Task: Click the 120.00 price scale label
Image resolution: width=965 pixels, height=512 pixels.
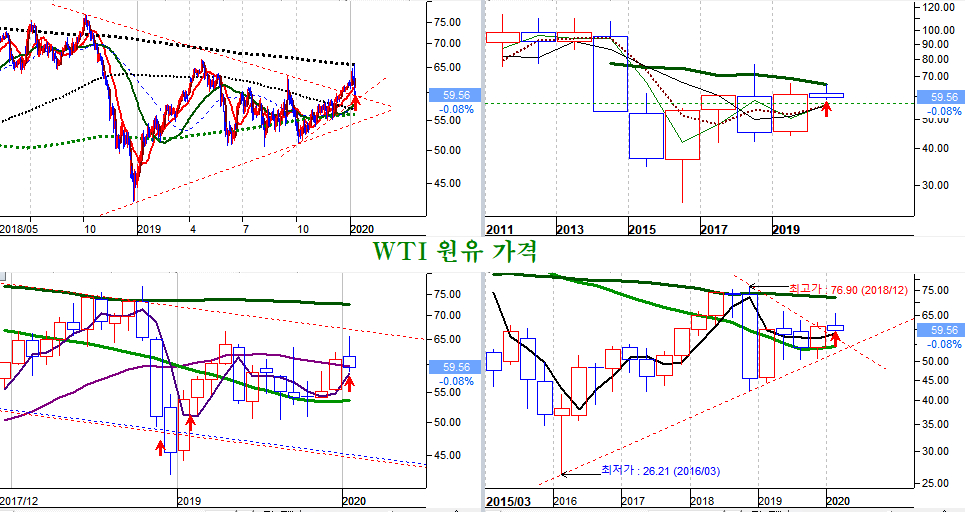Action: [x=939, y=7]
